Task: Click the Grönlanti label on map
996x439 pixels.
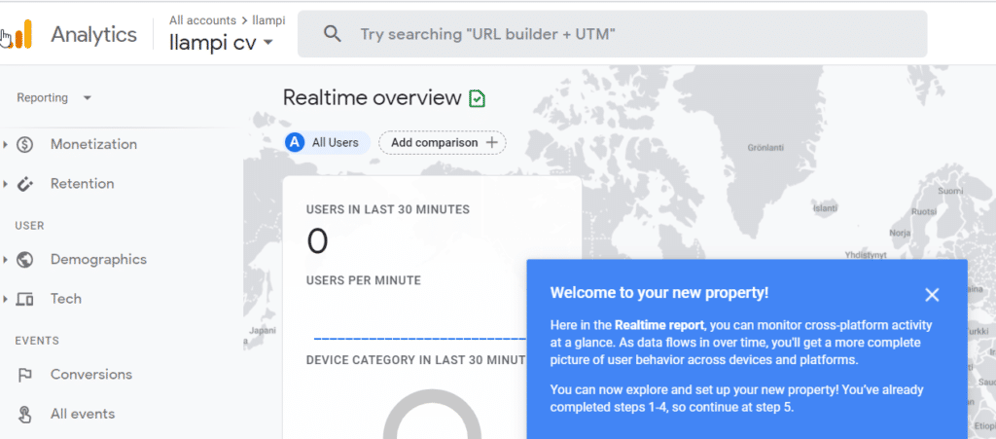Action: point(765,147)
